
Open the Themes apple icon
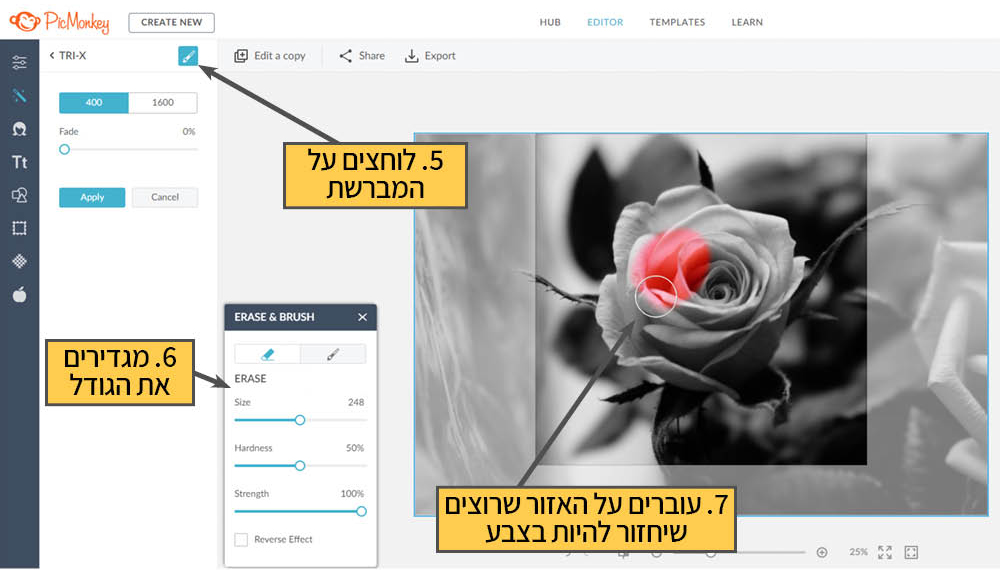19,294
